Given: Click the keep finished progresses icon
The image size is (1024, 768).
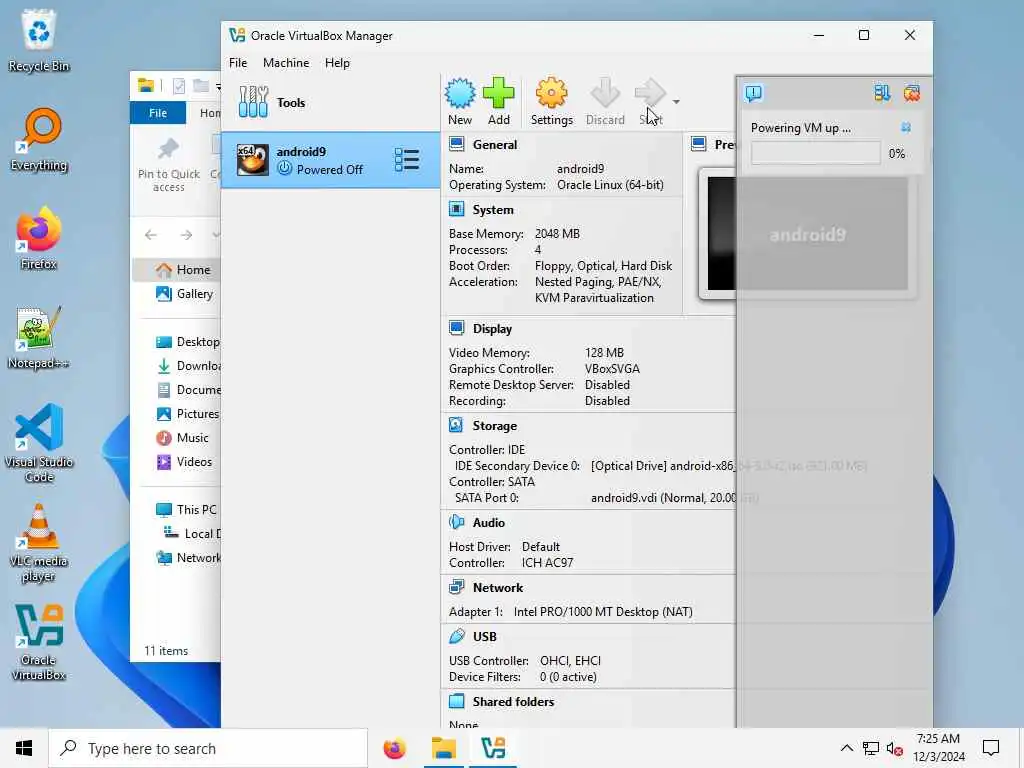Looking at the screenshot, I should click(x=882, y=93).
